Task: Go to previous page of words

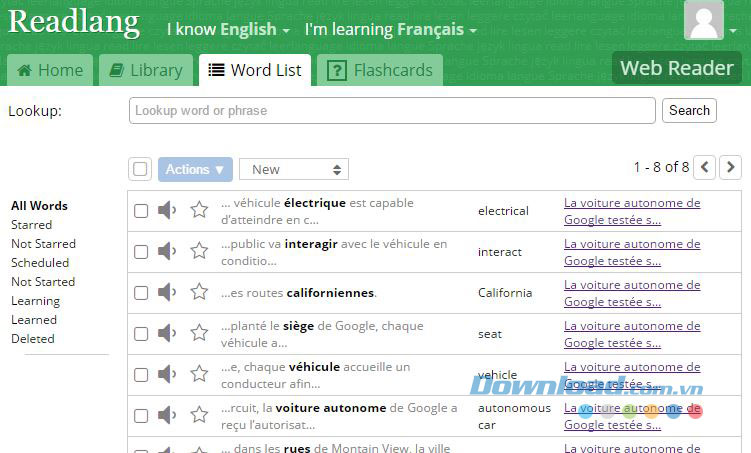Action: point(705,167)
